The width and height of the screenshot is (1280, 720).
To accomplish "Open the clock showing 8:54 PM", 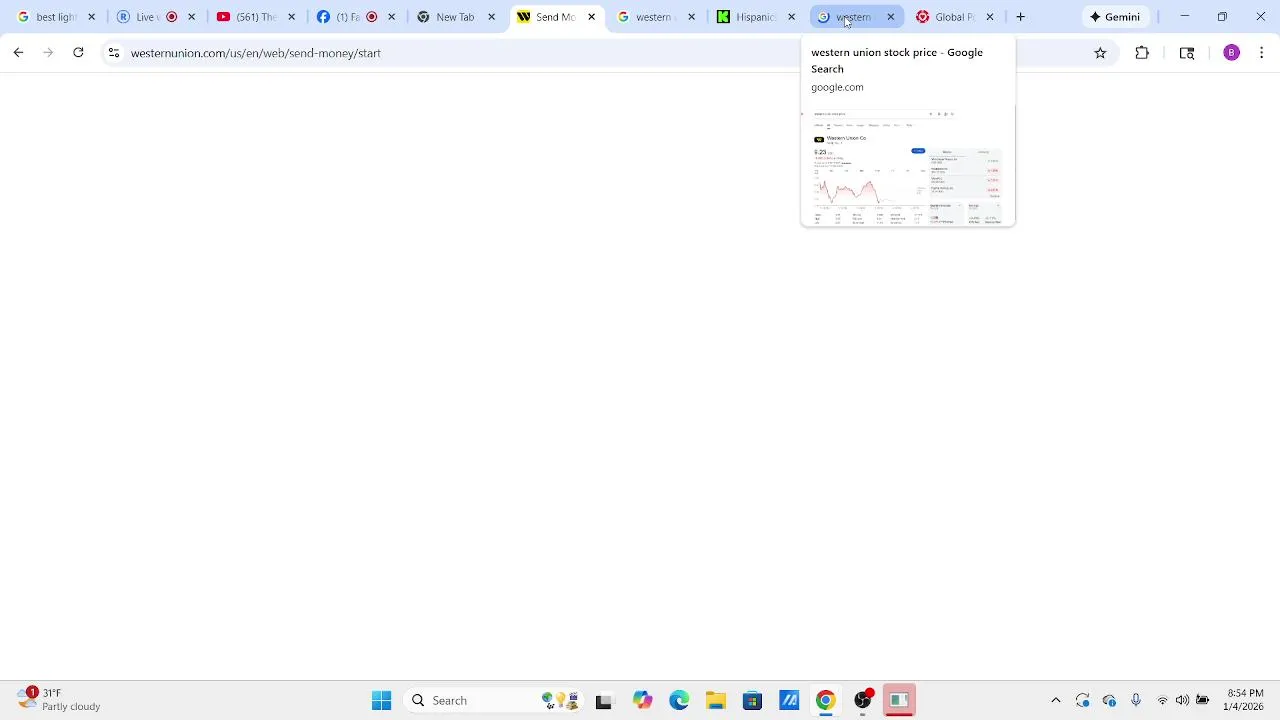I will (1245, 700).
